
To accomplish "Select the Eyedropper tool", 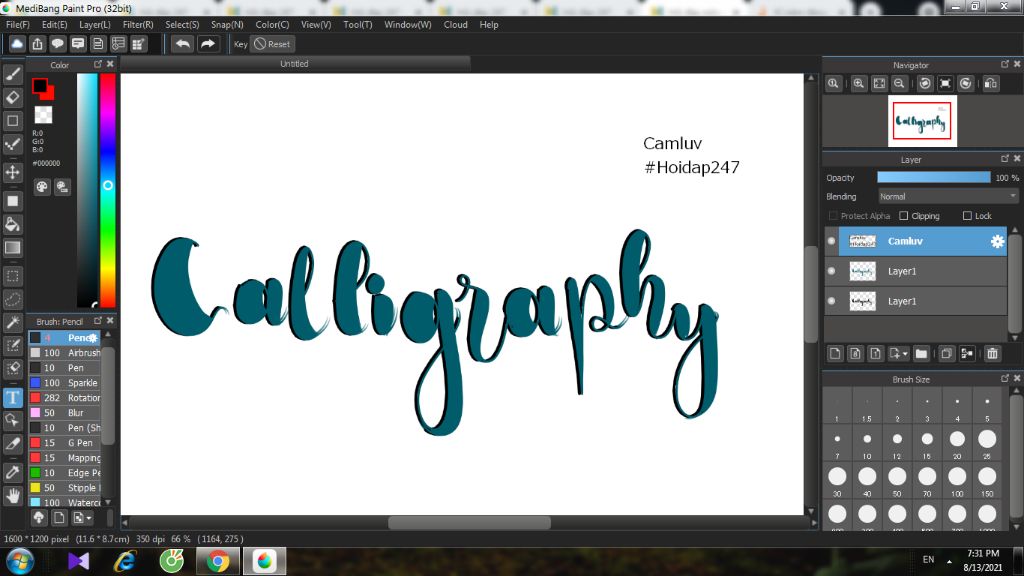I will (12, 473).
